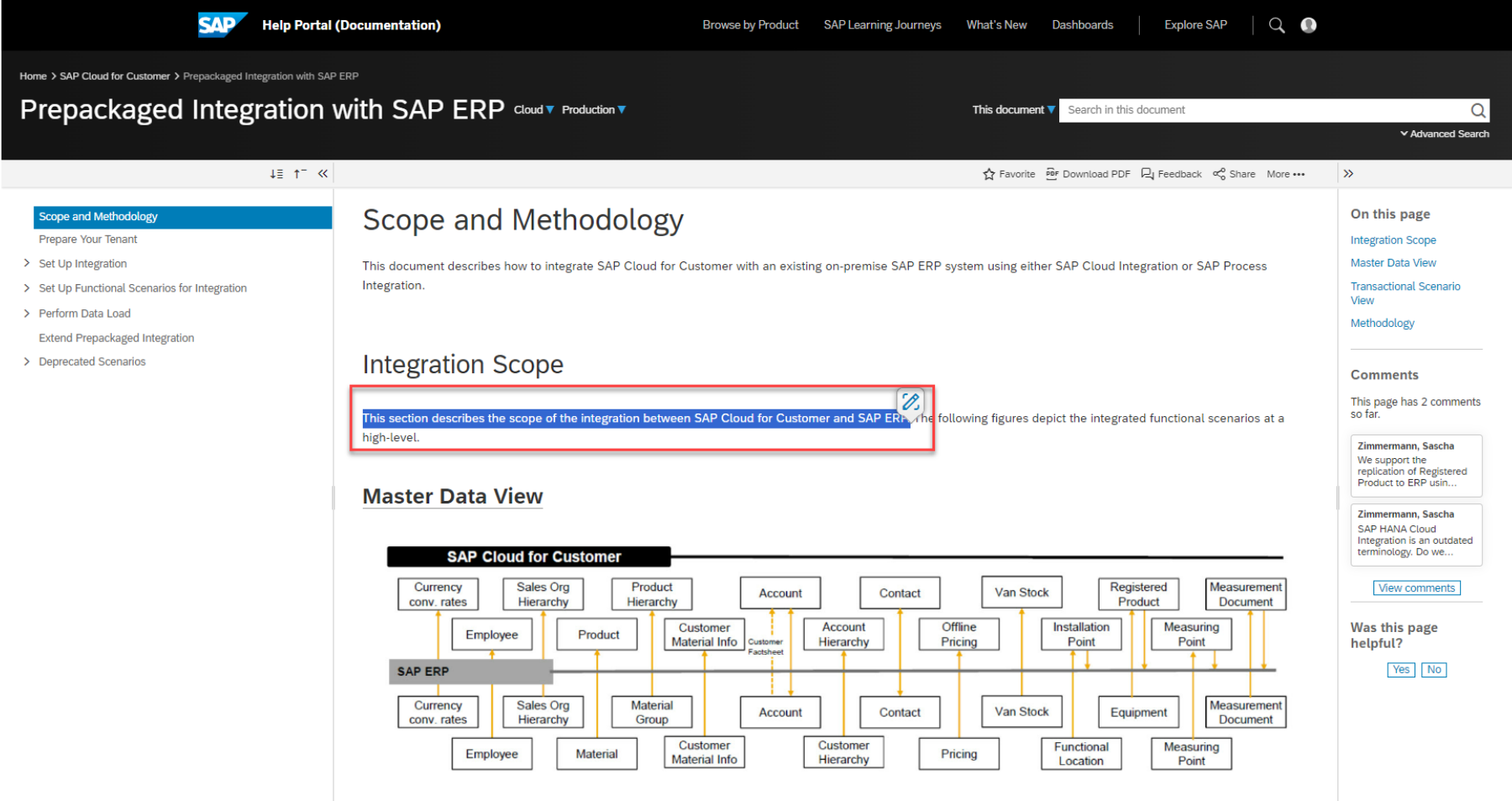This screenshot has height=801, width=1512.
Task: Click Customer Hierarchy box in diagram
Action: pyautogui.click(x=843, y=752)
